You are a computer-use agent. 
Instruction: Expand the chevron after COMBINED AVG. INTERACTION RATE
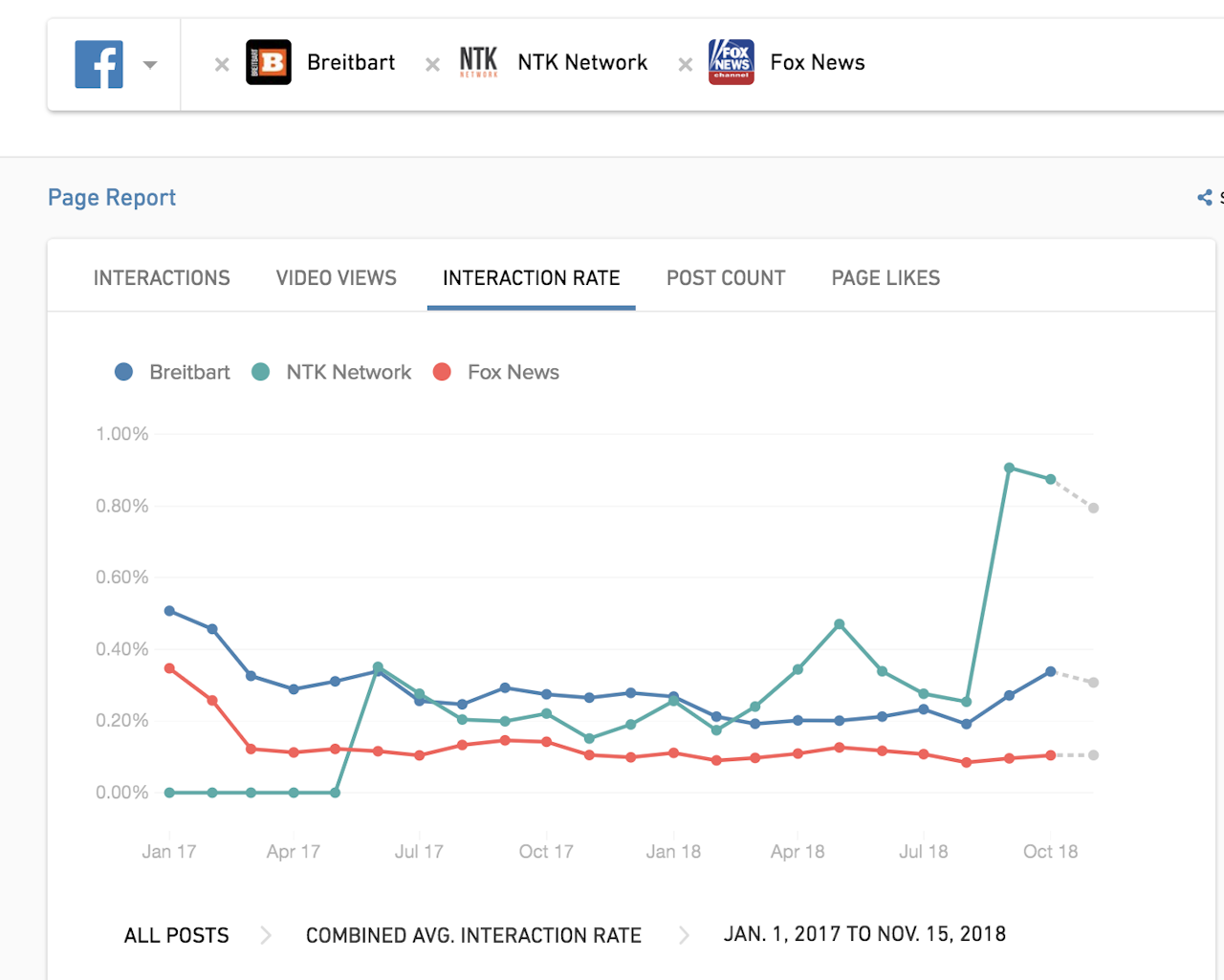pyautogui.click(x=684, y=935)
